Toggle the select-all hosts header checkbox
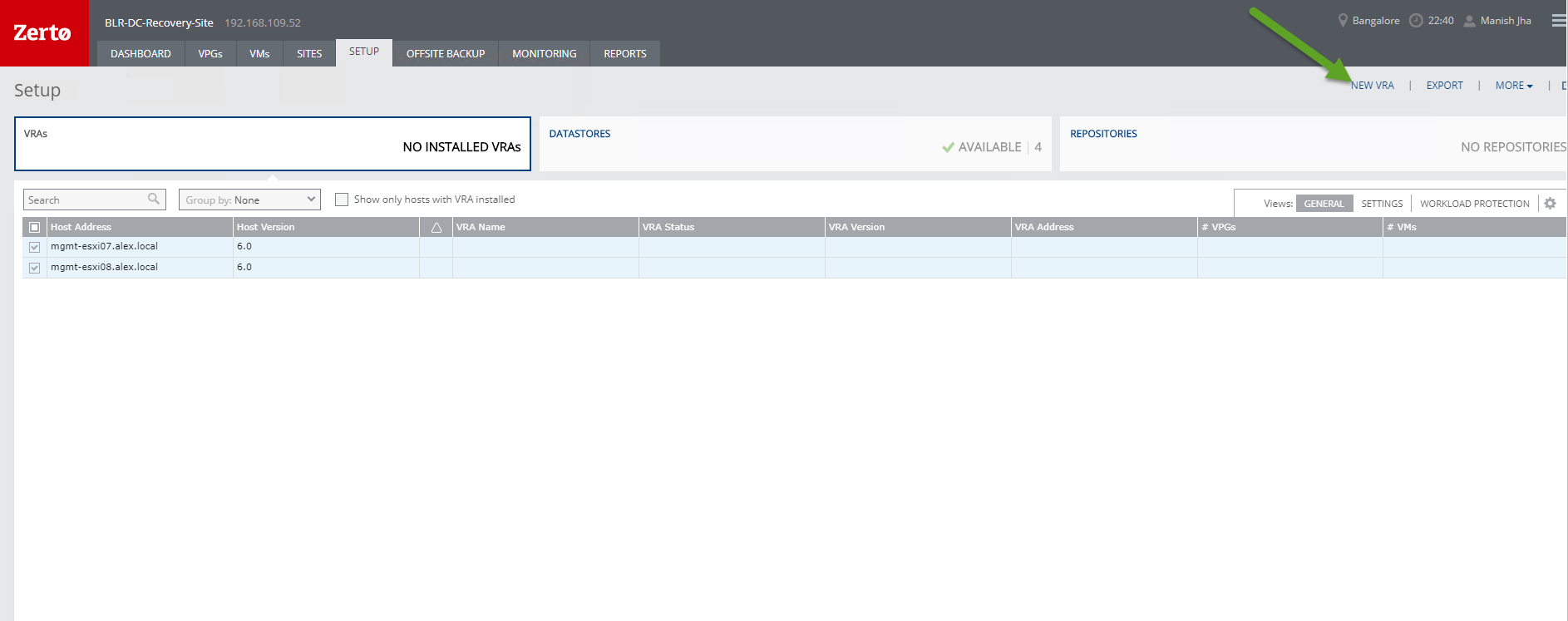The width and height of the screenshot is (1568, 621). coord(35,227)
